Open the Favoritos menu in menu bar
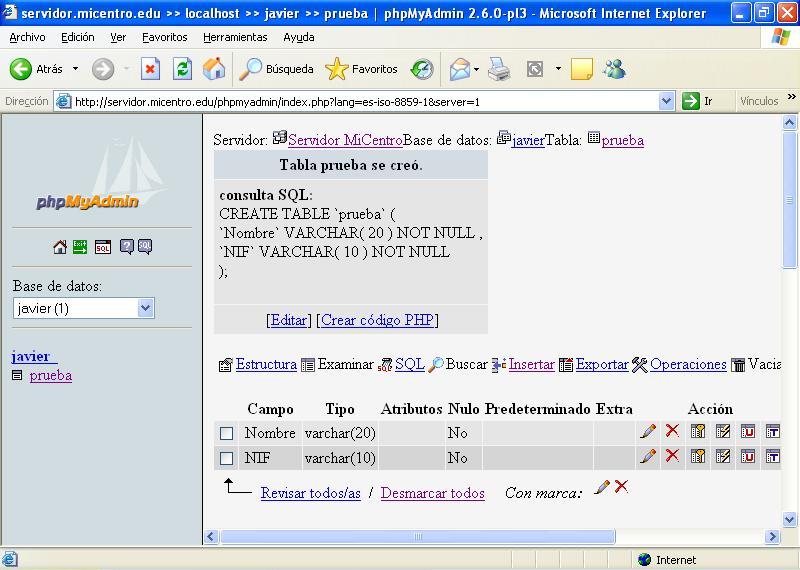The width and height of the screenshot is (800, 570). (164, 37)
